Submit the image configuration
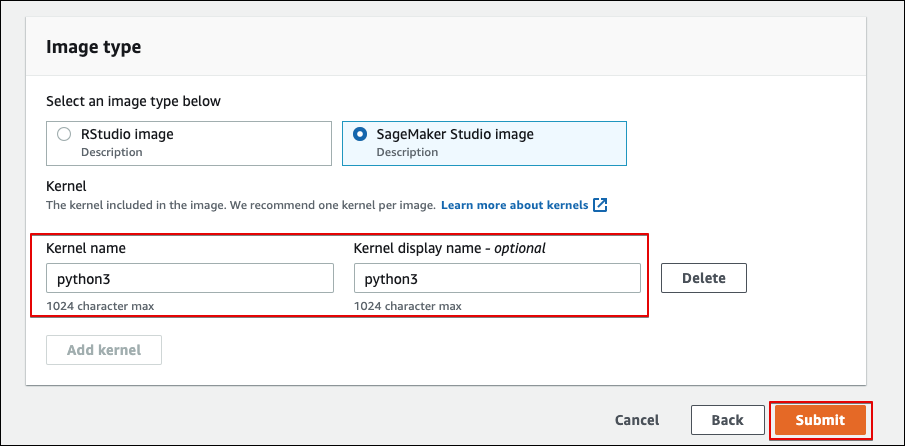The height and width of the screenshot is (446, 905). click(x=820, y=420)
